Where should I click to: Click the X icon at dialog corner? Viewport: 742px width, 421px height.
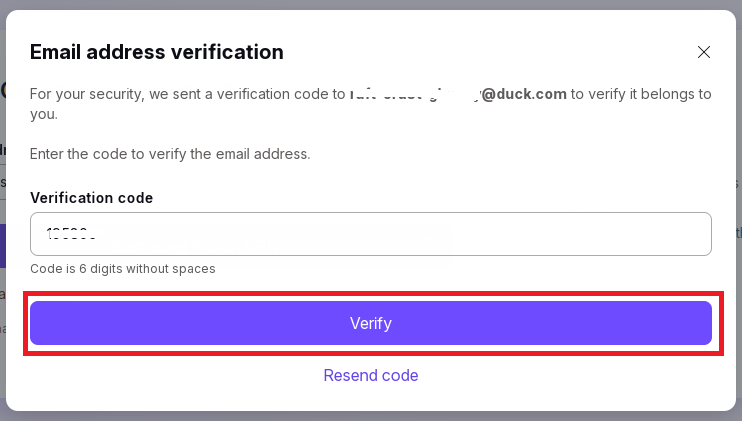tap(703, 52)
